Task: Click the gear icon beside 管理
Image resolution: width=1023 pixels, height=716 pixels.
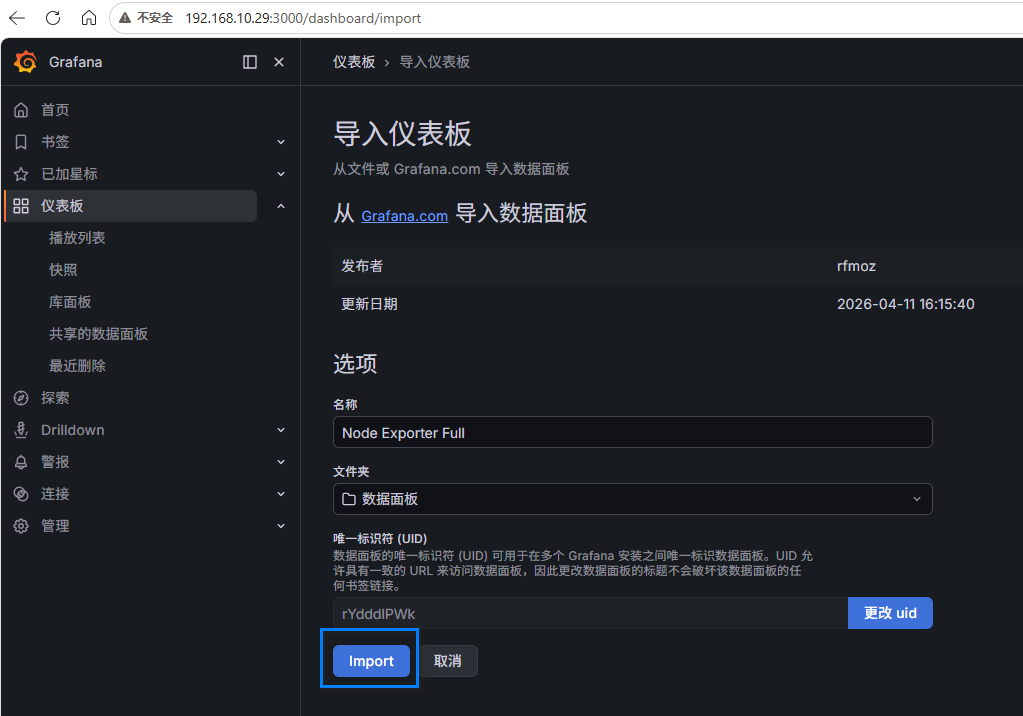Action: 21,526
